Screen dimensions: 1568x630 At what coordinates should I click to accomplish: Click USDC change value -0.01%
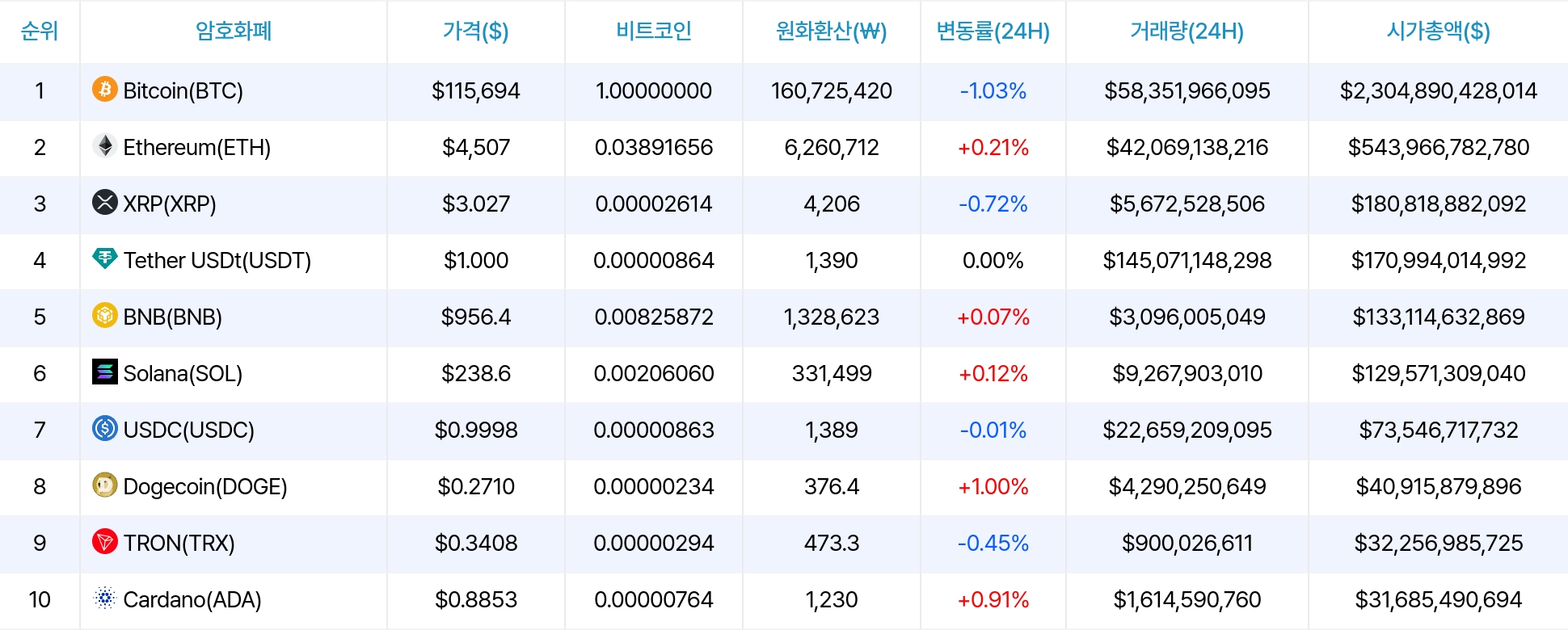pyautogui.click(x=993, y=430)
